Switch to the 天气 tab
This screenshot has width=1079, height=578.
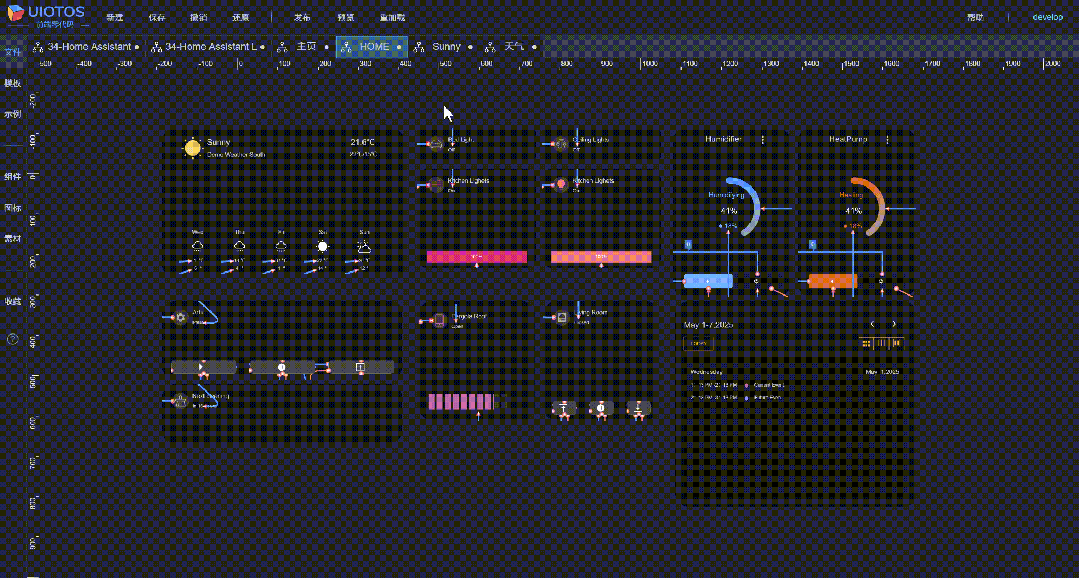[510, 47]
